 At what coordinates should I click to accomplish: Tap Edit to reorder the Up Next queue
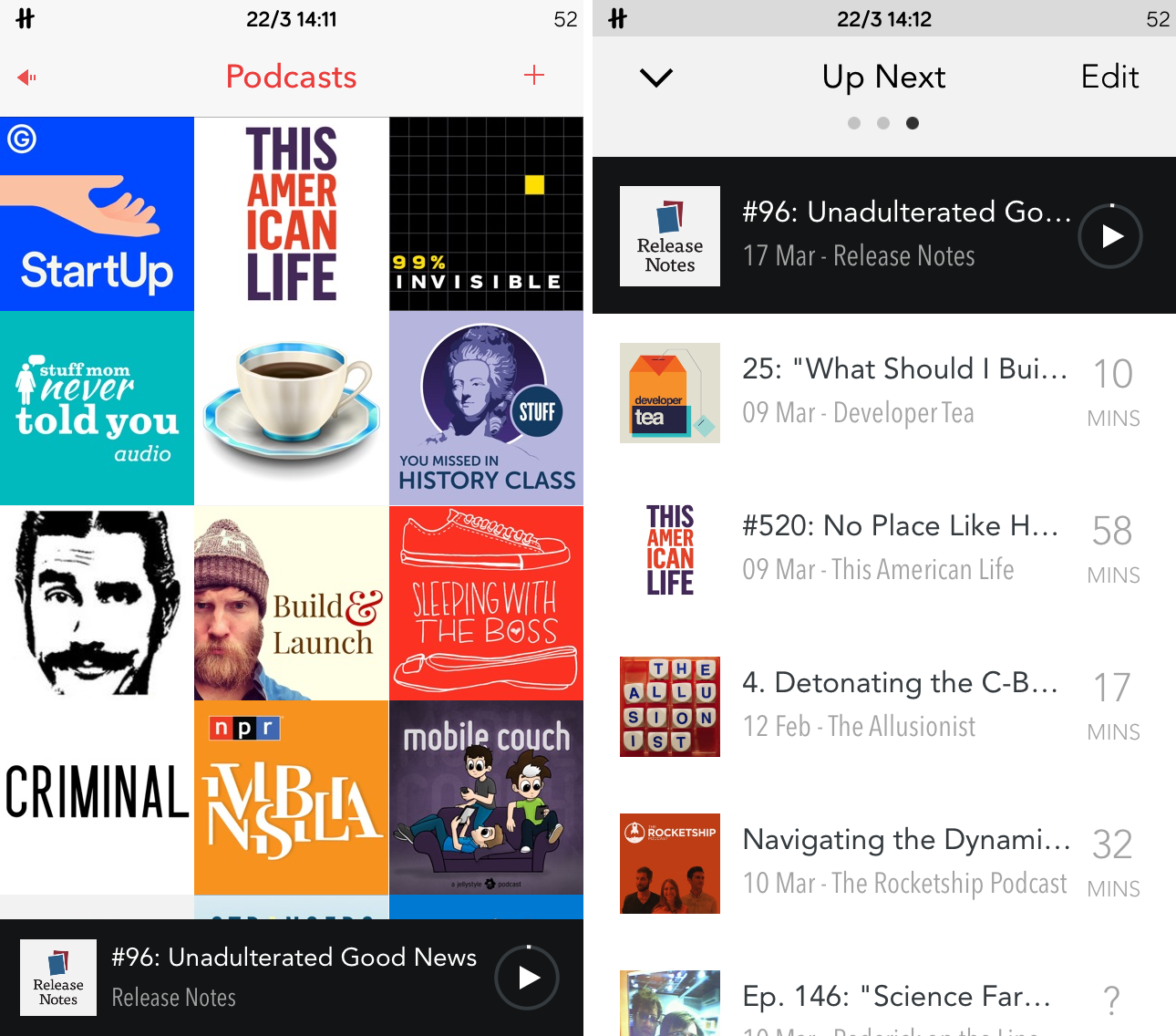coord(1109,77)
